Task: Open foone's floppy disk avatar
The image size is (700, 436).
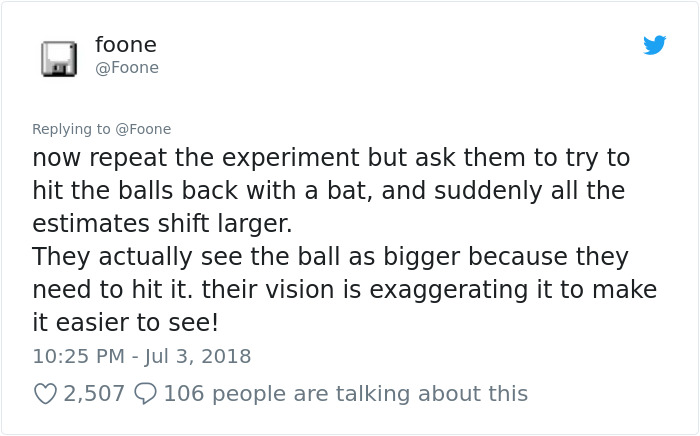Action: coord(59,58)
